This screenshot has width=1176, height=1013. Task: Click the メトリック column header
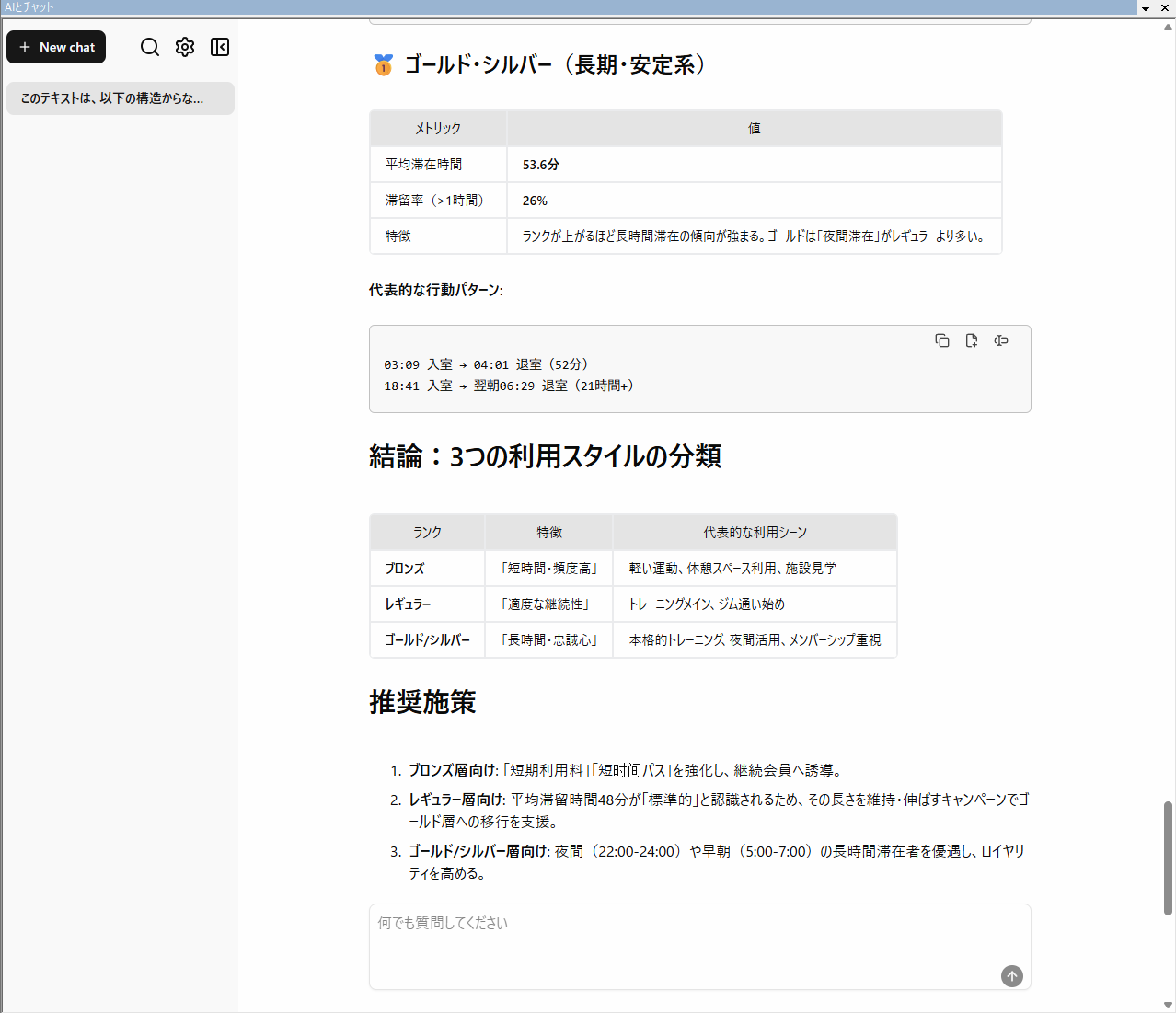(438, 129)
